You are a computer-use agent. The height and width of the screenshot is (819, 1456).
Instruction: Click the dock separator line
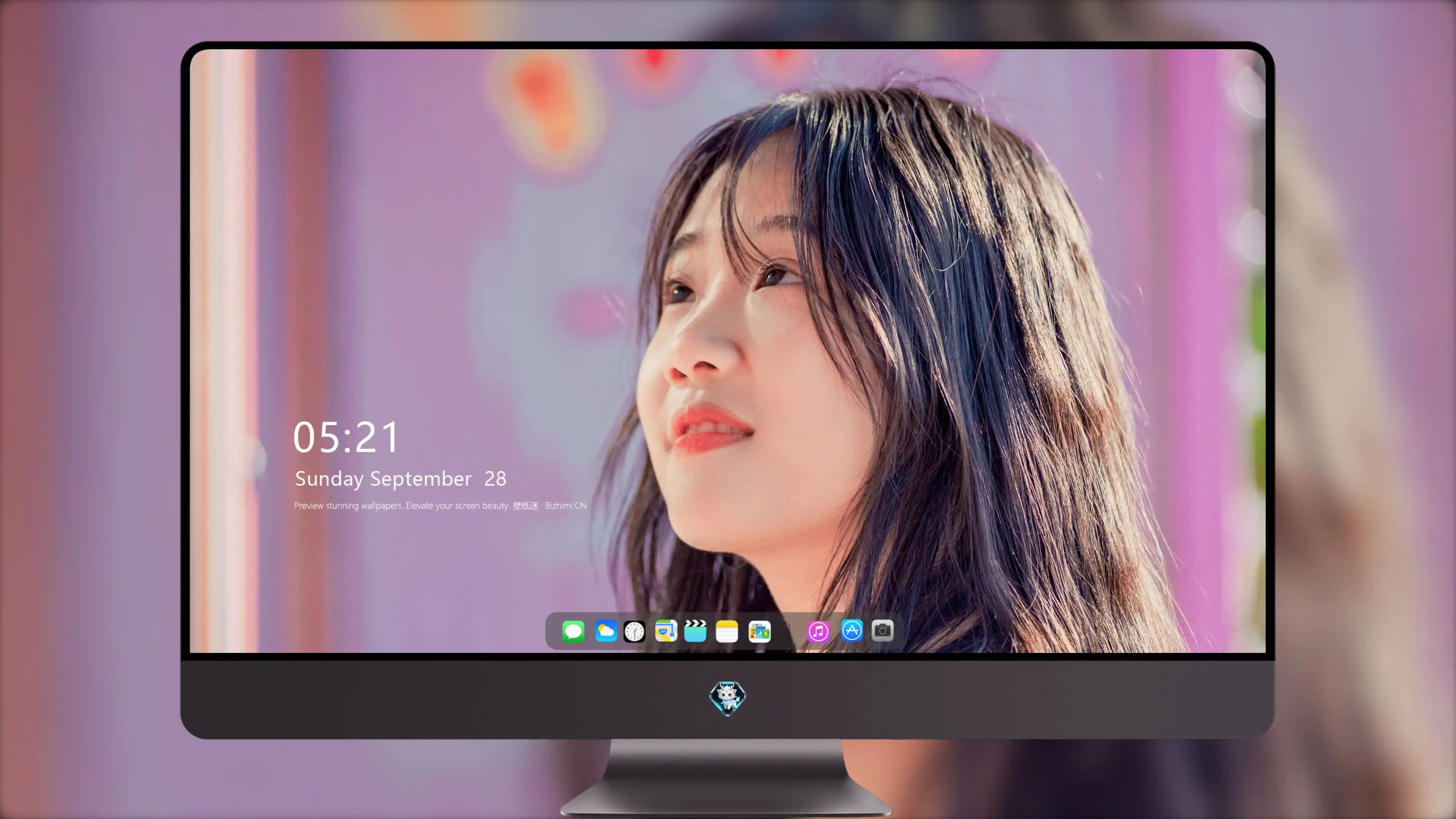point(789,631)
